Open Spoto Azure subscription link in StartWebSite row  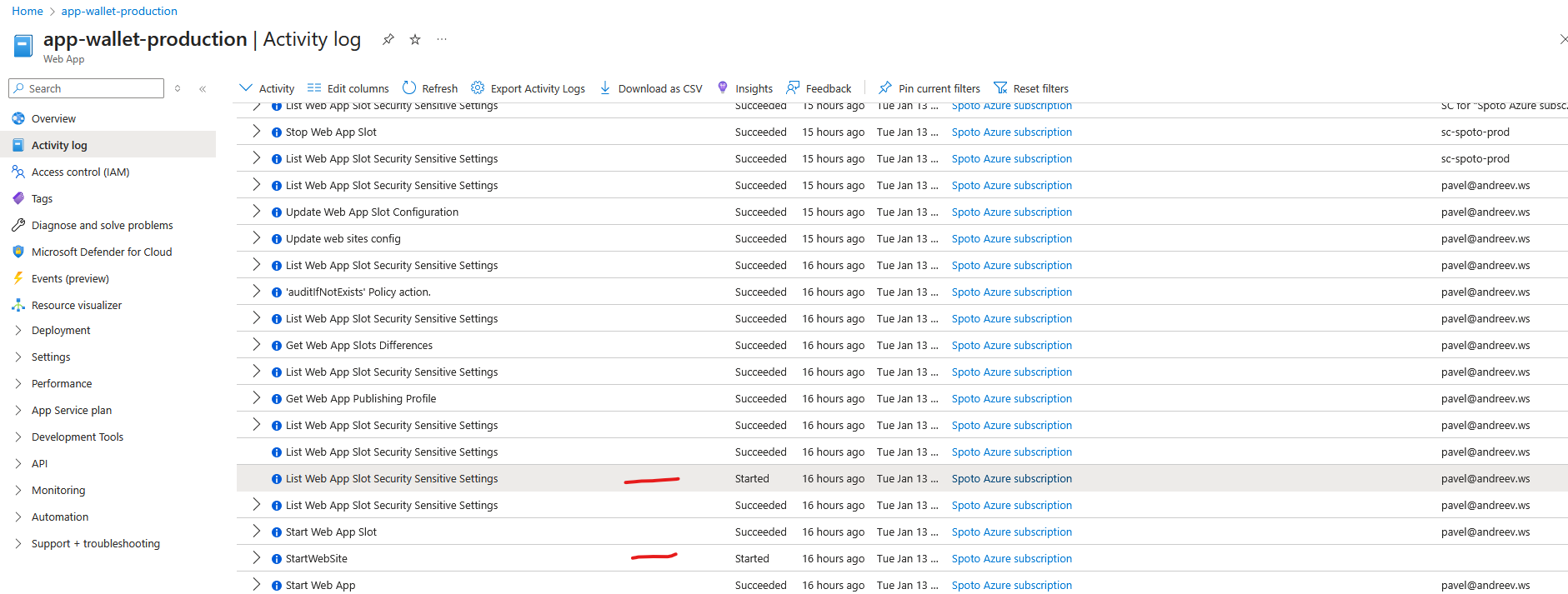(x=1012, y=558)
